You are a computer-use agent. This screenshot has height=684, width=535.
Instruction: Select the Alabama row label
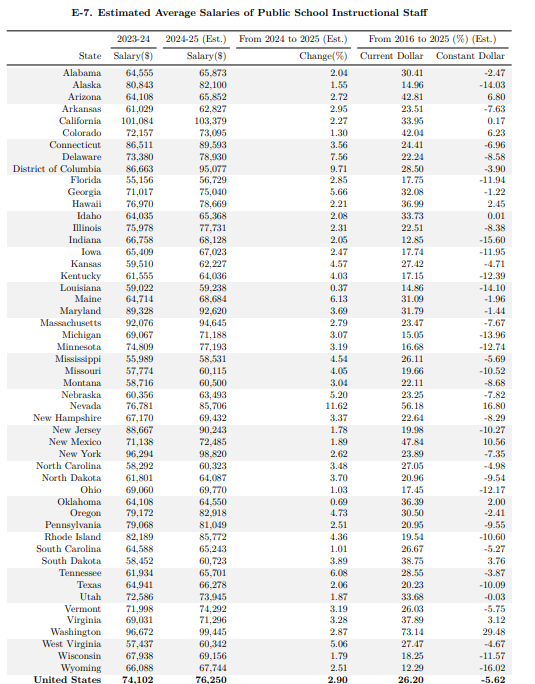(x=82, y=73)
